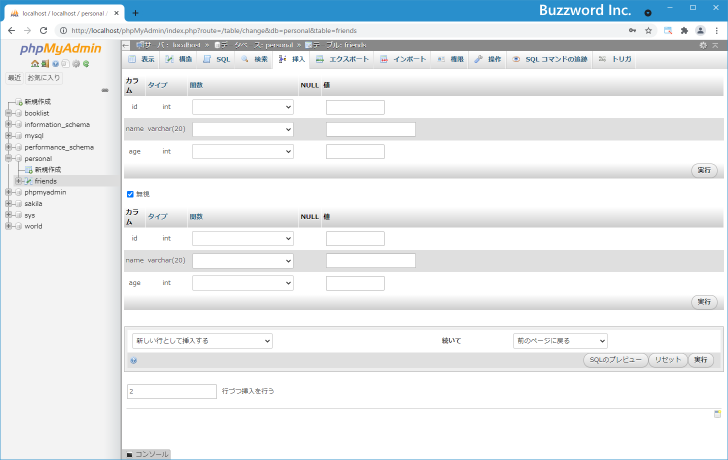
Task: Click the rows-to-insert number field
Action: [171, 391]
